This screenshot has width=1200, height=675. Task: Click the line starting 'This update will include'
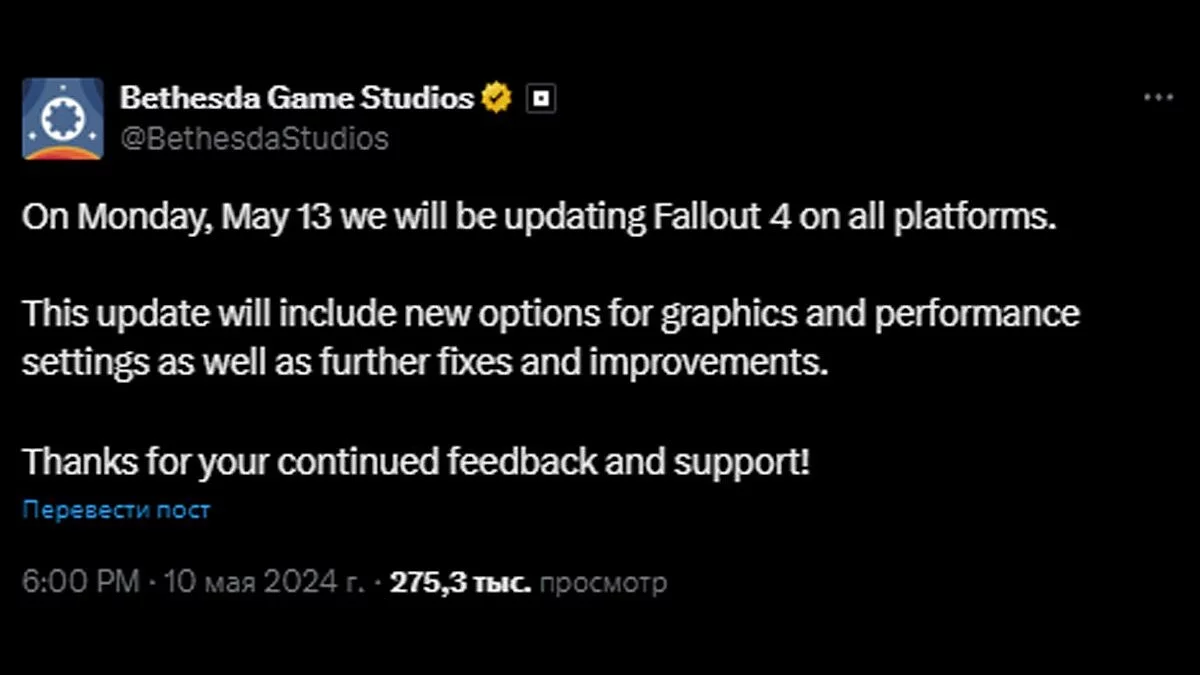550,314
